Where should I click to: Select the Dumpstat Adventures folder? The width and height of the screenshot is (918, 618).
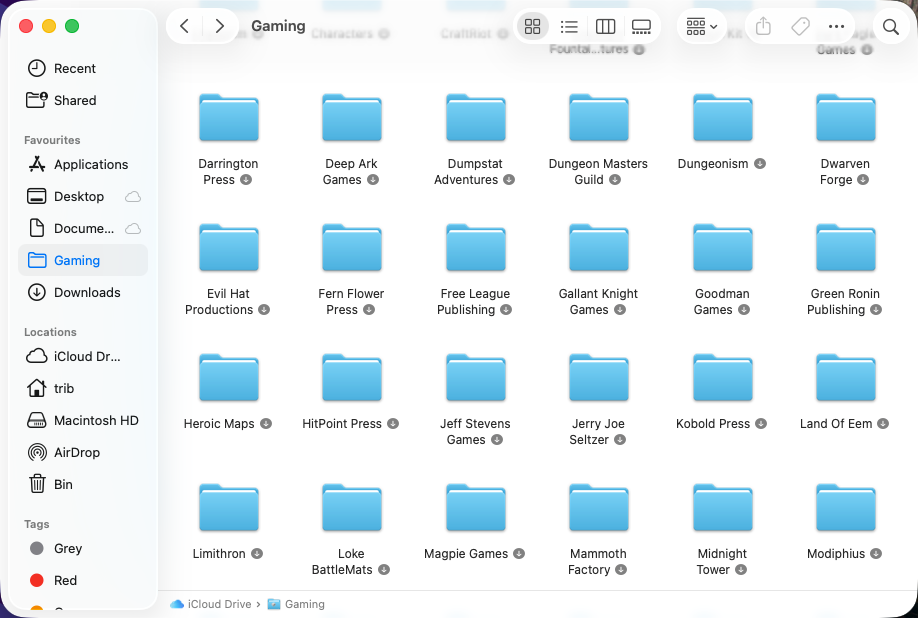click(x=475, y=118)
